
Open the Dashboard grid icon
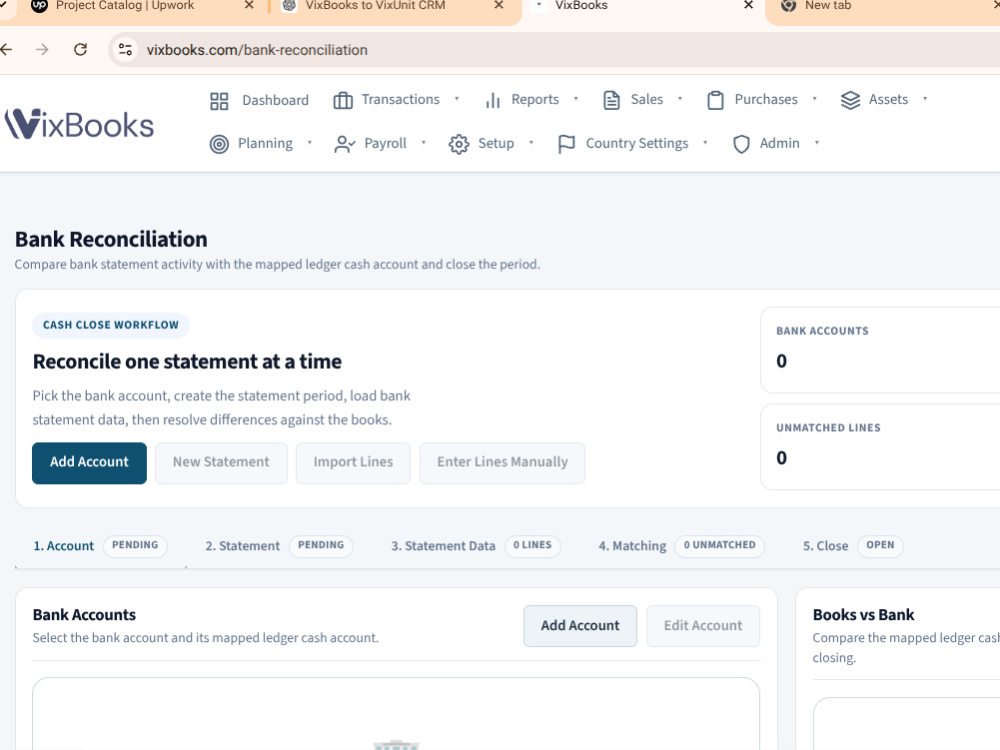coord(219,101)
